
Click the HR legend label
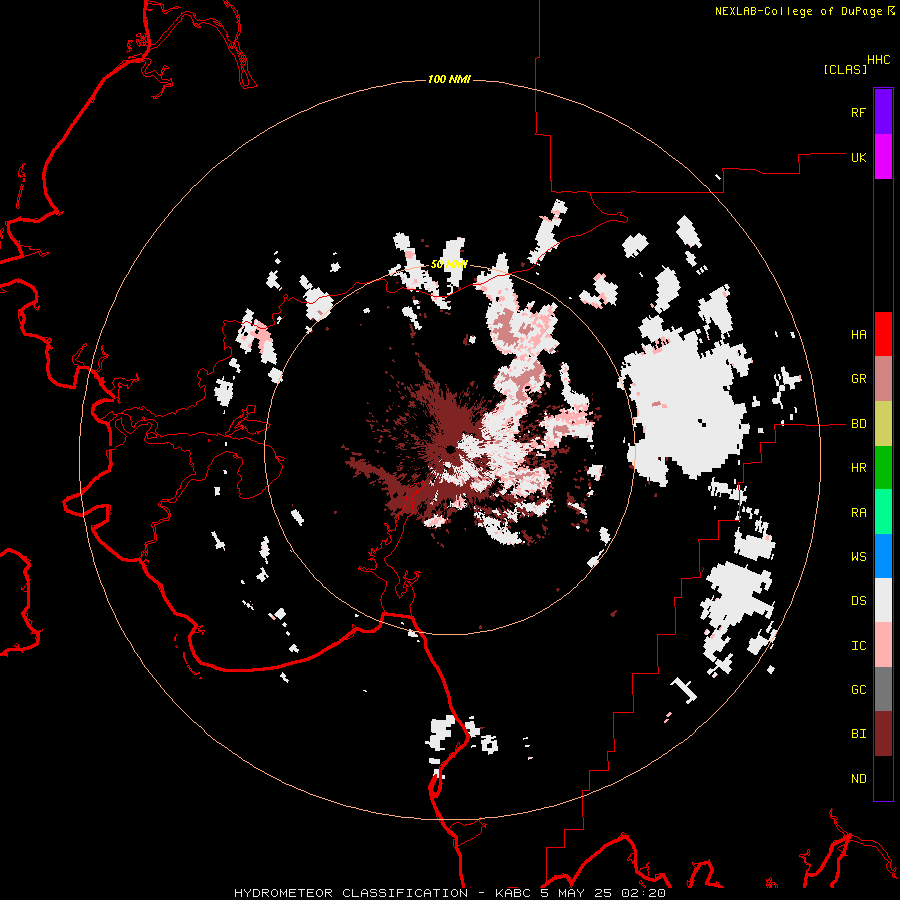[858, 468]
